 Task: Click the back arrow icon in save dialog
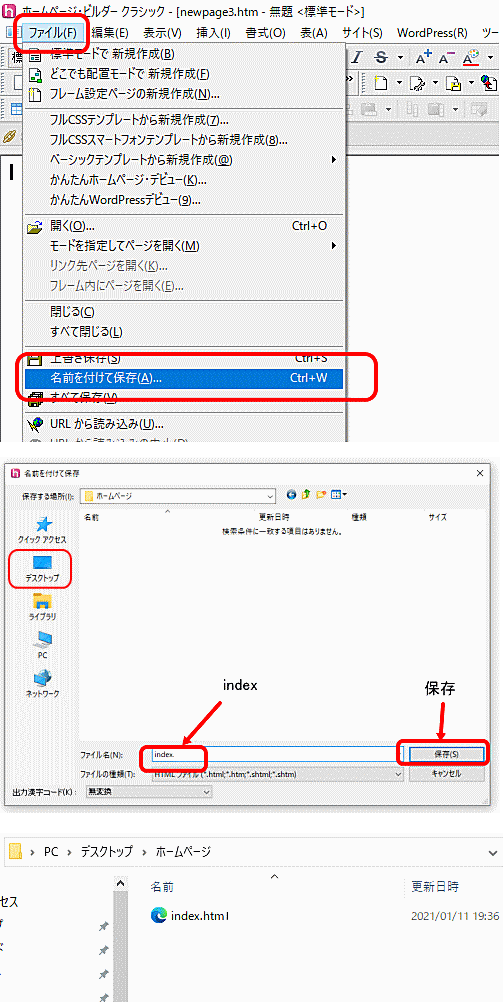pos(292,494)
